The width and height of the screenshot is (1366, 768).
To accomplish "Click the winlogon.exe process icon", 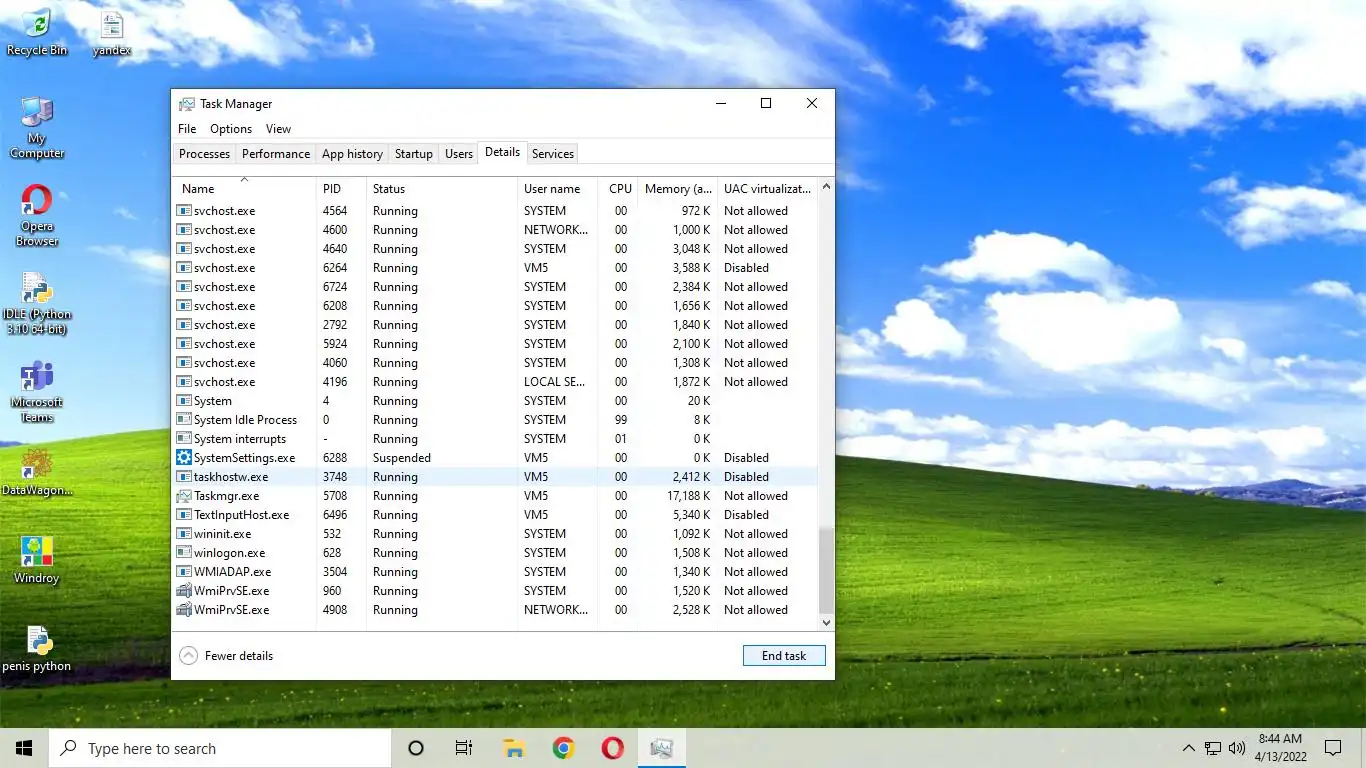I will 184,553.
